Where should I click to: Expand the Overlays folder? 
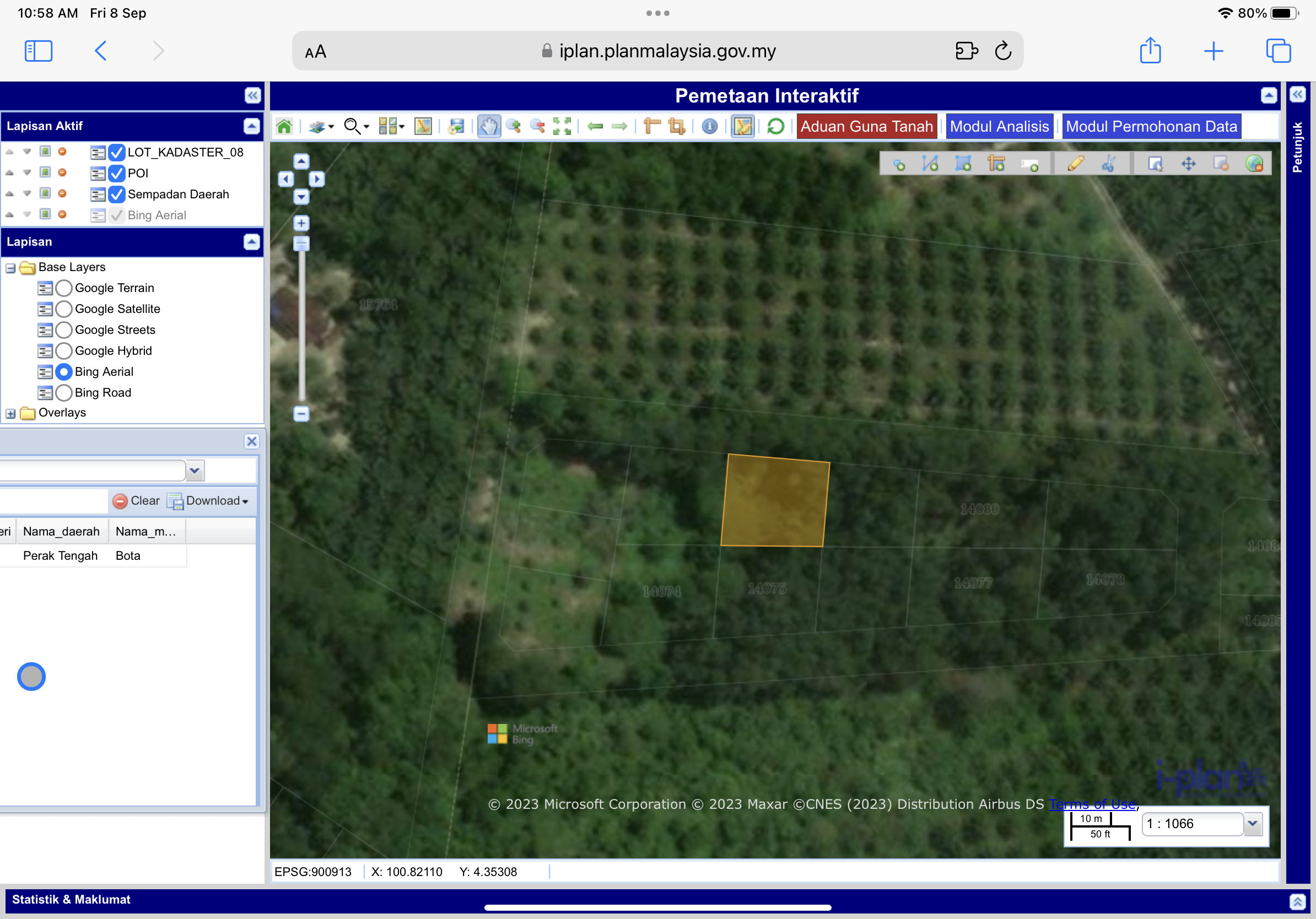point(11,413)
